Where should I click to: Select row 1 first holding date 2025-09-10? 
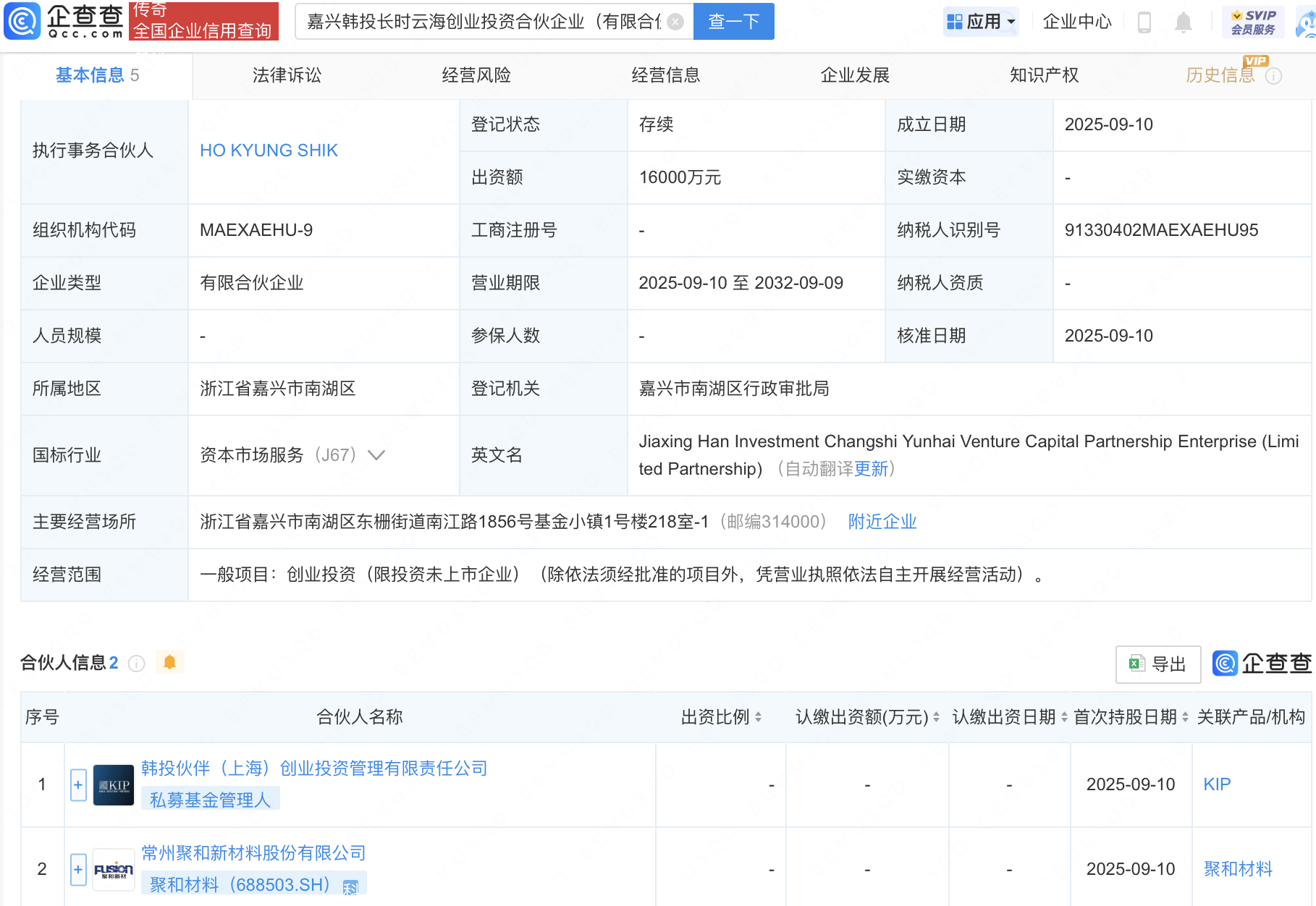pyautogui.click(x=1131, y=784)
